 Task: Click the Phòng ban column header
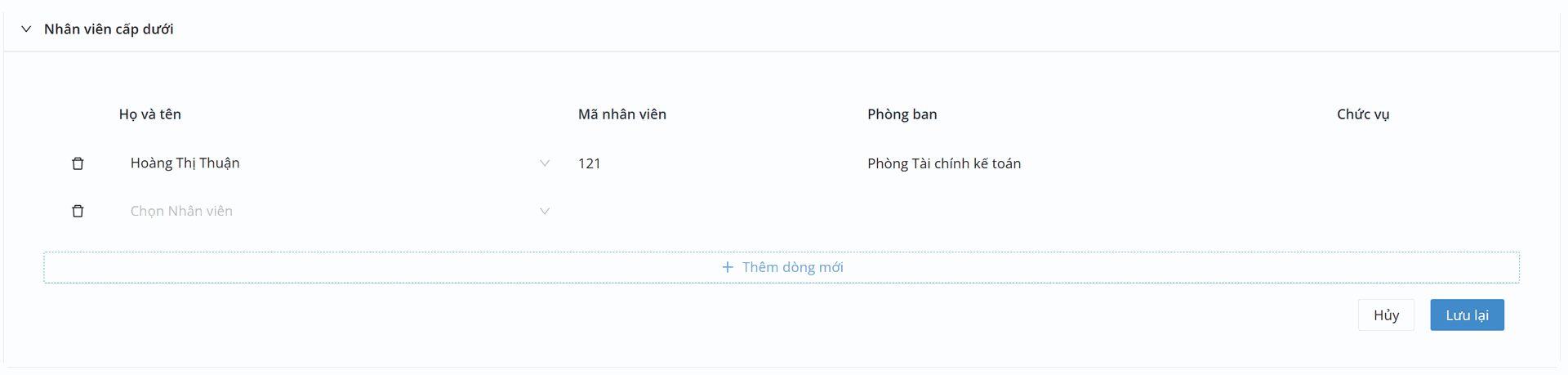pyautogui.click(x=902, y=114)
